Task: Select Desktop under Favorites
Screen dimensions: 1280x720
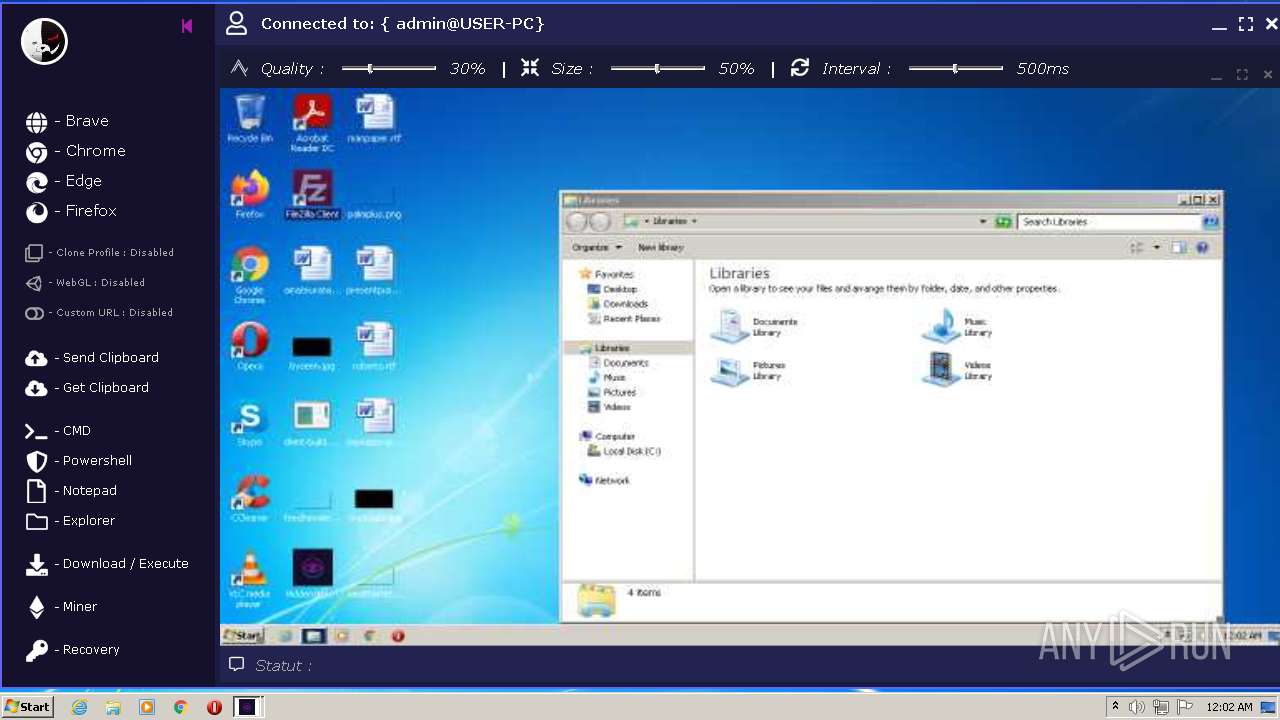Action: tap(614, 289)
